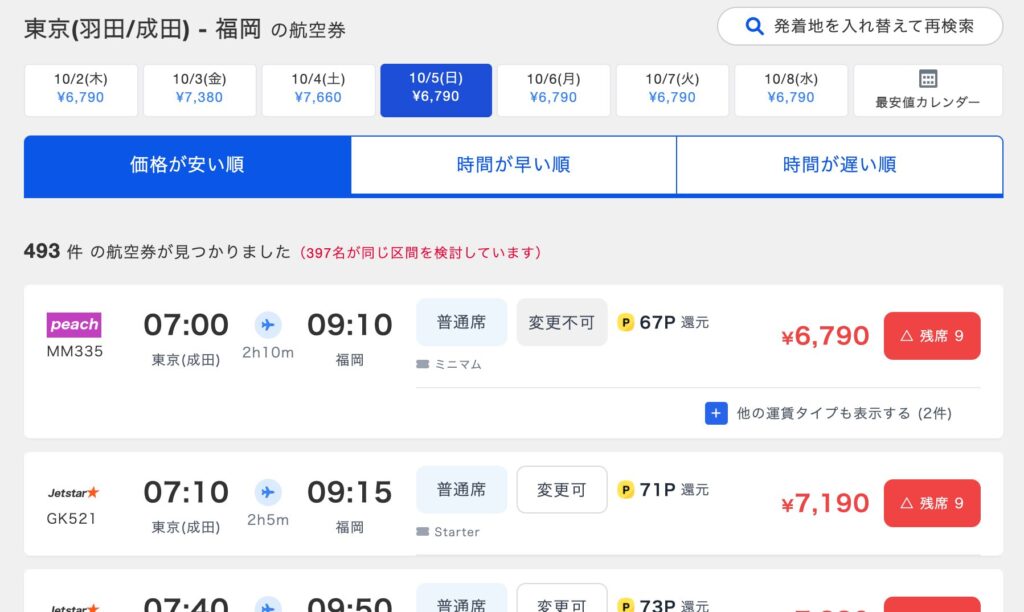Click 変更可 badge on GK521 flight

pos(562,489)
